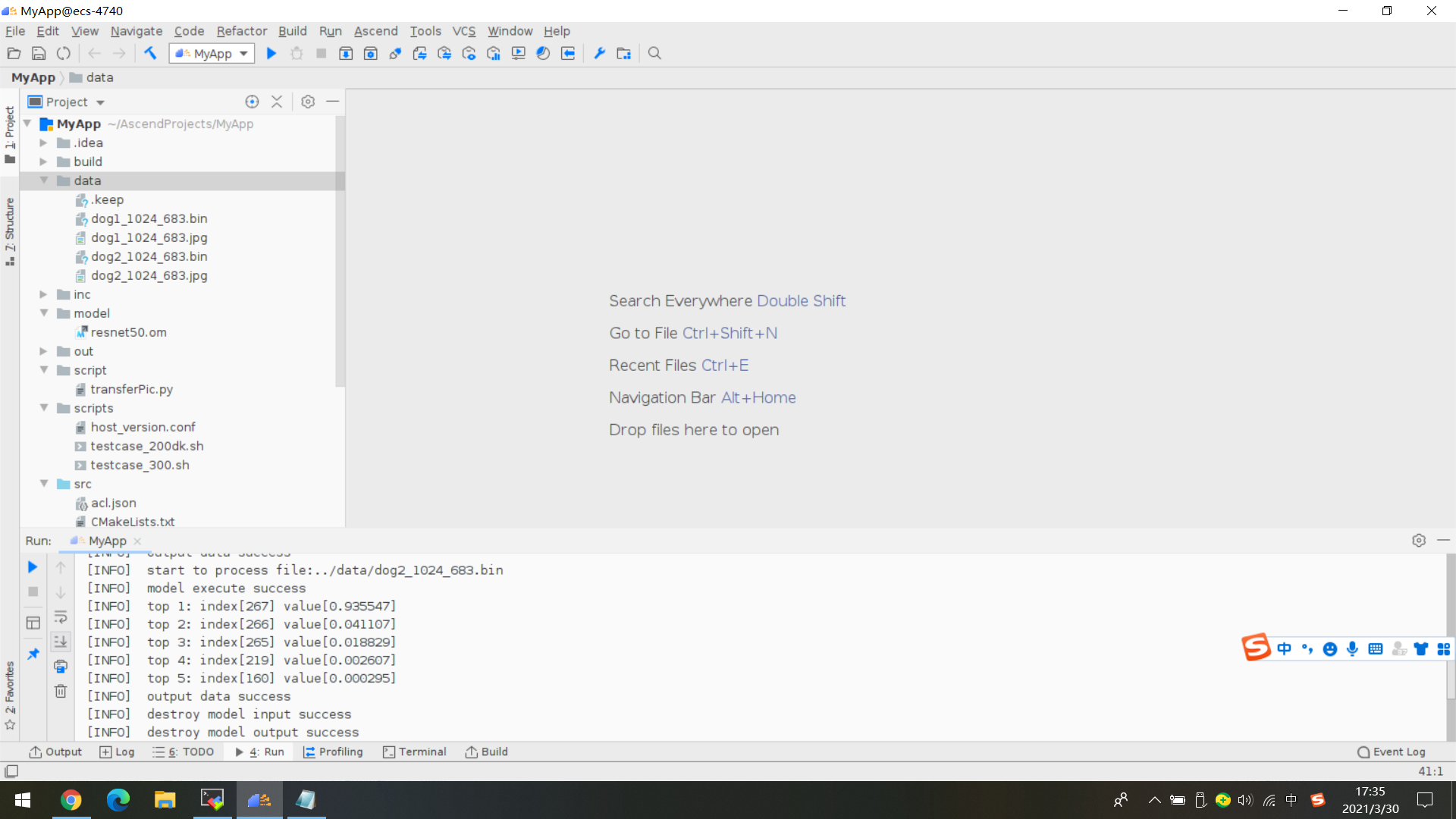This screenshot has width=1456, height=819.
Task: Clear run console with trash icon
Action: point(61,691)
